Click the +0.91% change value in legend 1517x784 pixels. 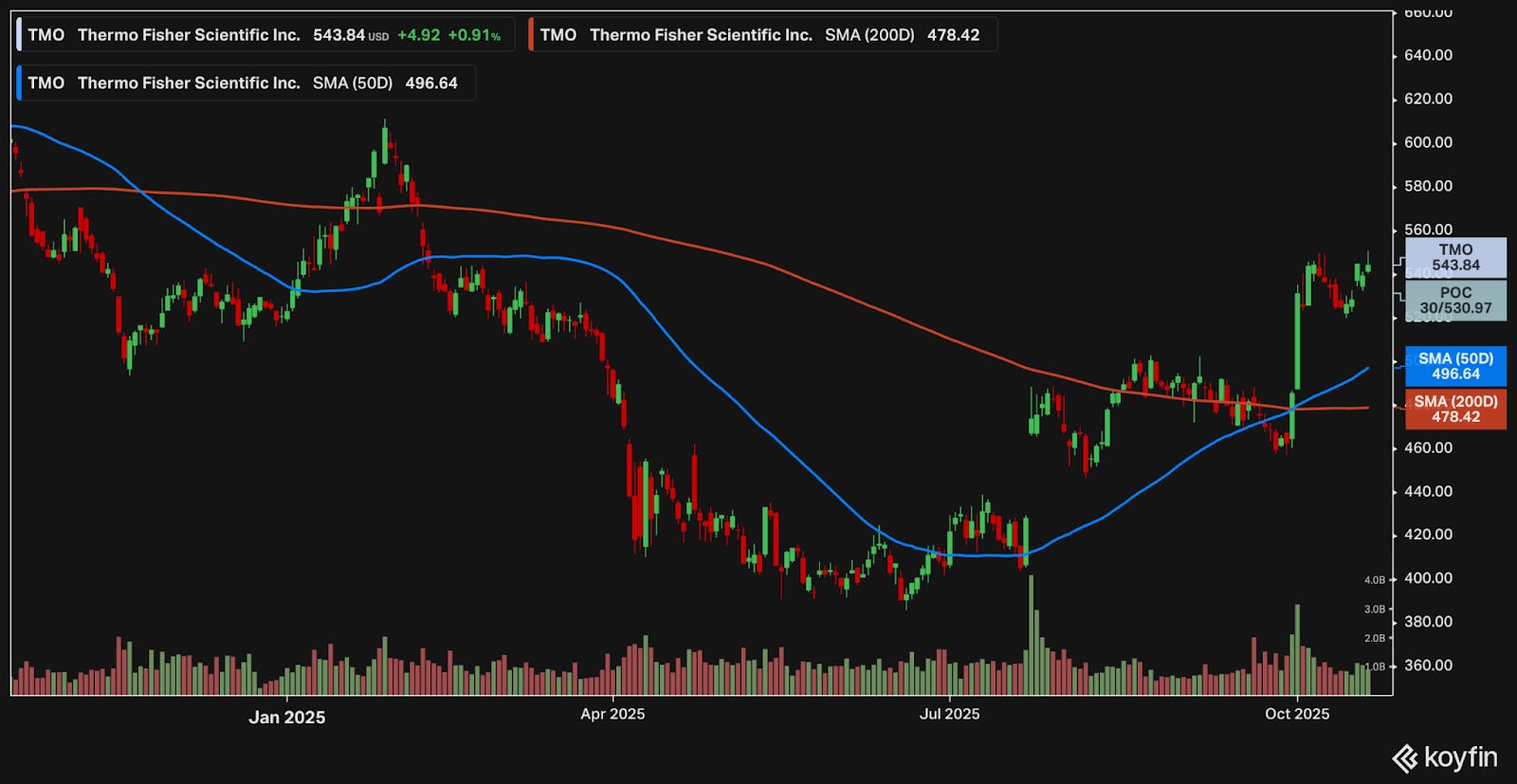click(474, 35)
